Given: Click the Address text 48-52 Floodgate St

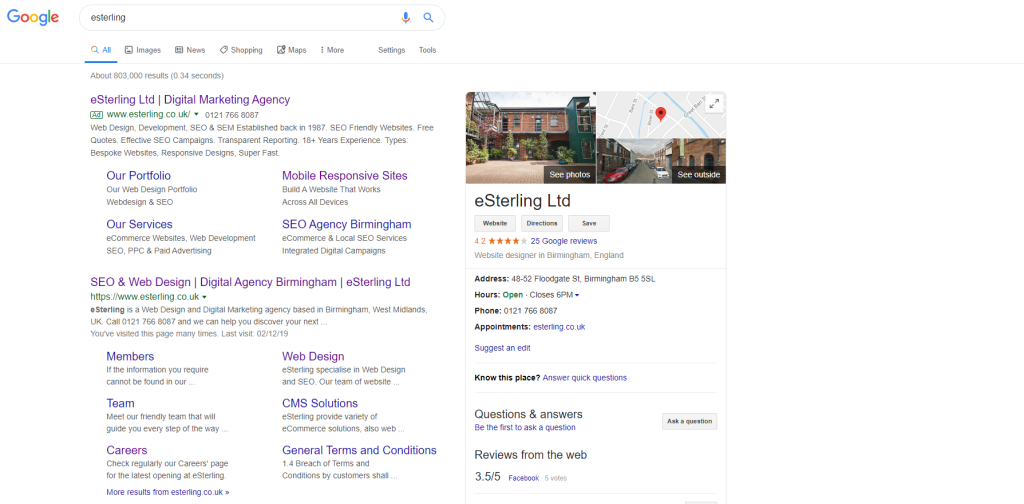Looking at the screenshot, I should click(x=583, y=279).
